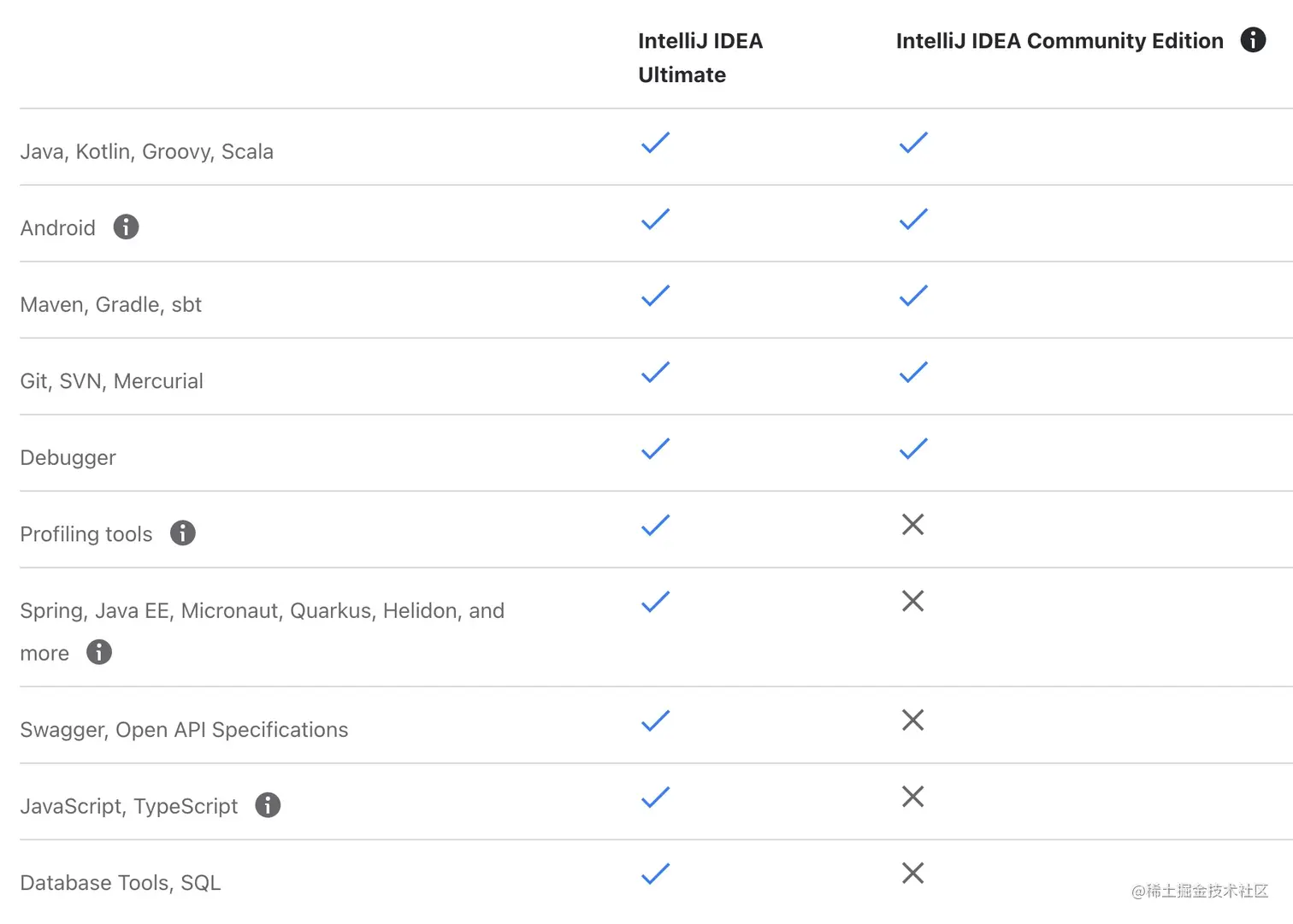Click the X for Swagger in Community Edition

912,721
